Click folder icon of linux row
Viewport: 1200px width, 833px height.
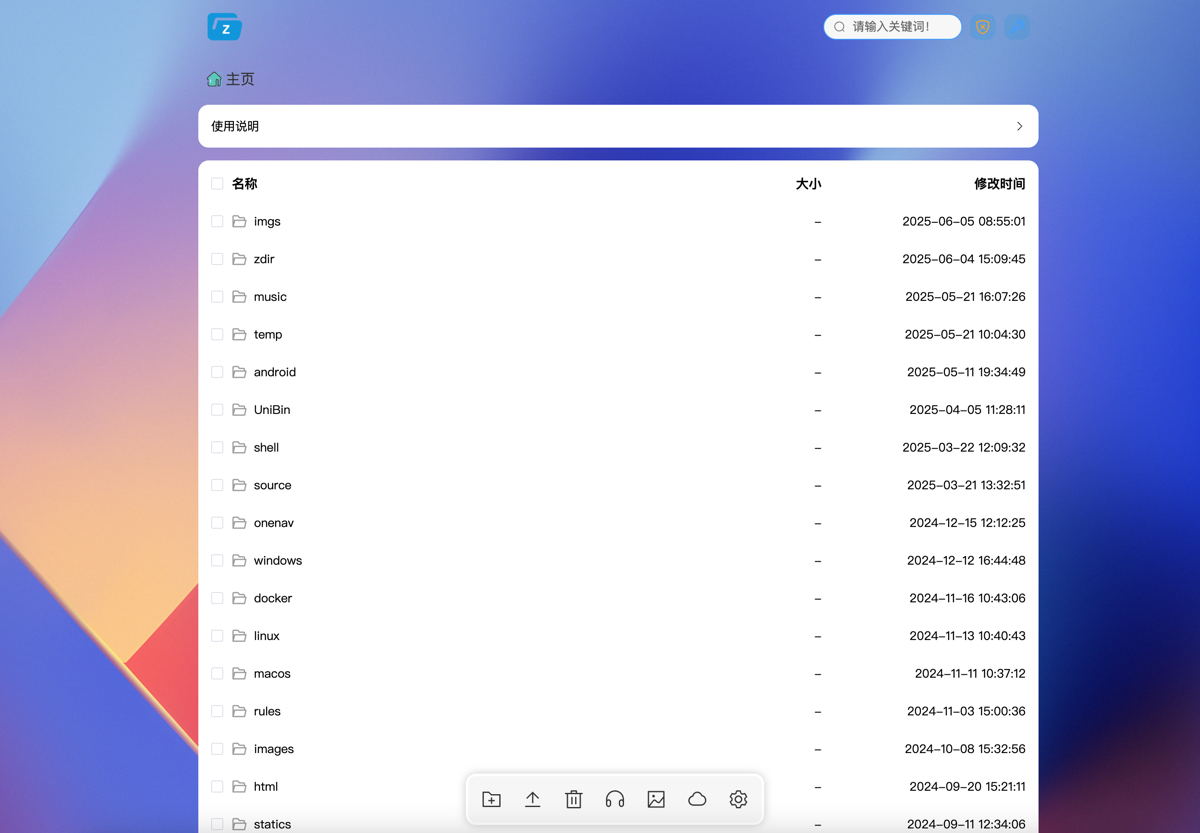click(239, 636)
